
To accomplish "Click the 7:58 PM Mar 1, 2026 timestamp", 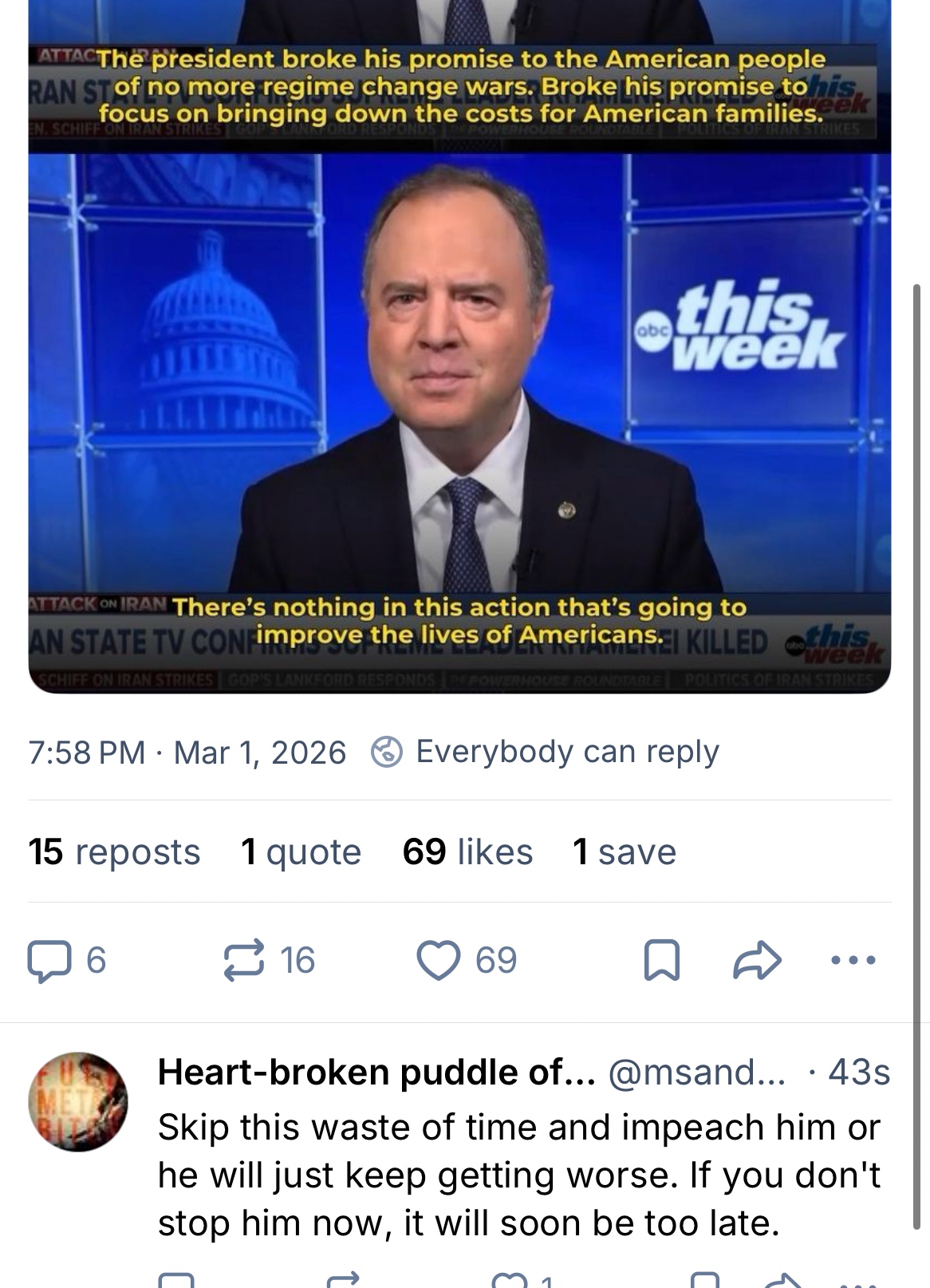I will (187, 752).
